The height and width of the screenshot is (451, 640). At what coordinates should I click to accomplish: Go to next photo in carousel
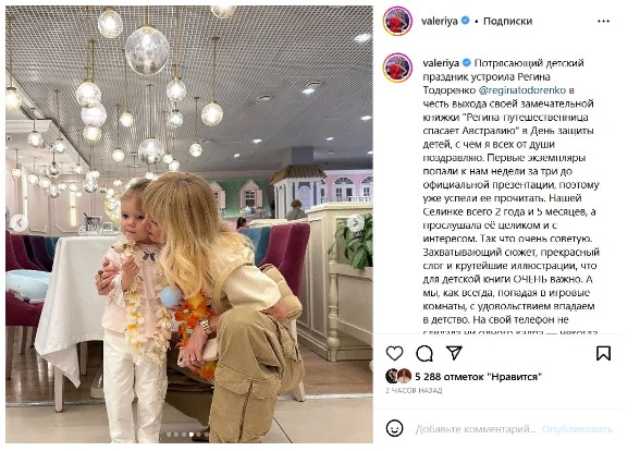355,223
